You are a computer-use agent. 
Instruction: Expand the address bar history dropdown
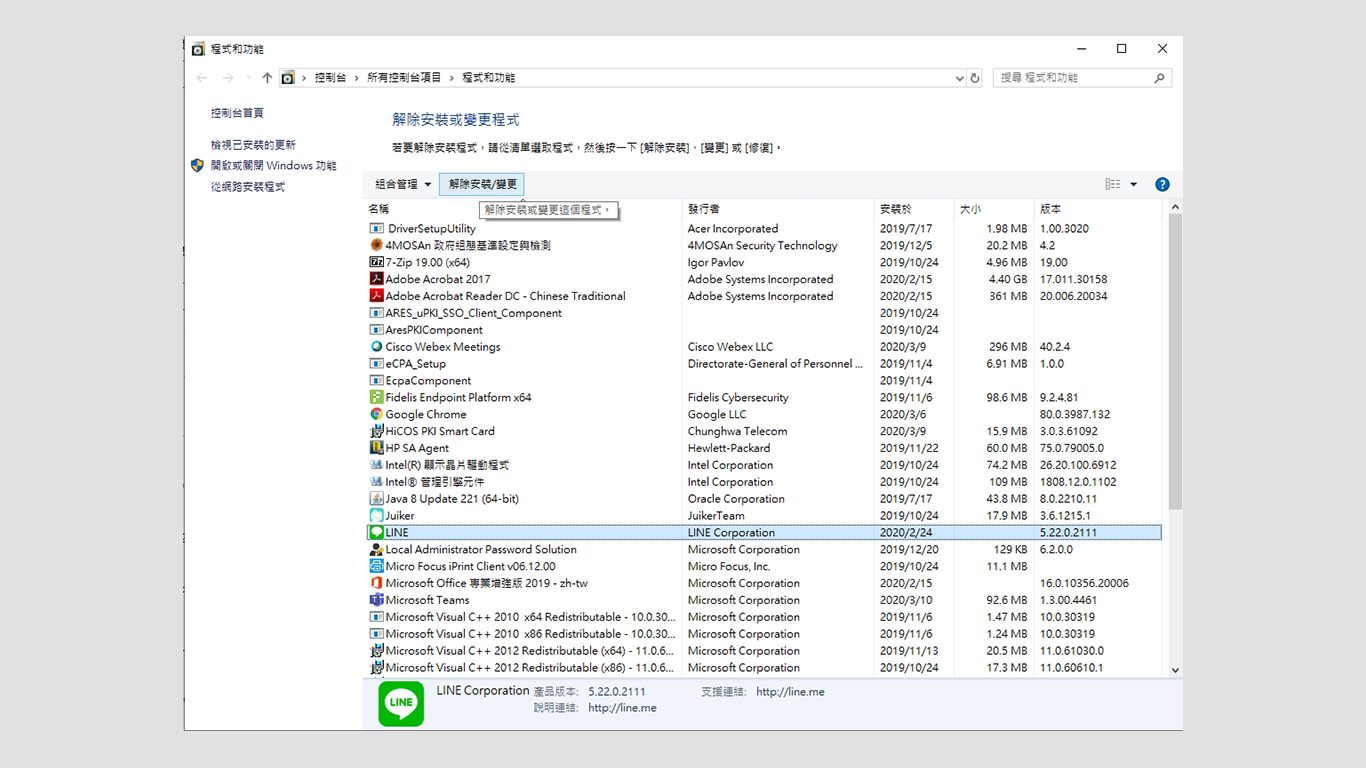coord(960,78)
